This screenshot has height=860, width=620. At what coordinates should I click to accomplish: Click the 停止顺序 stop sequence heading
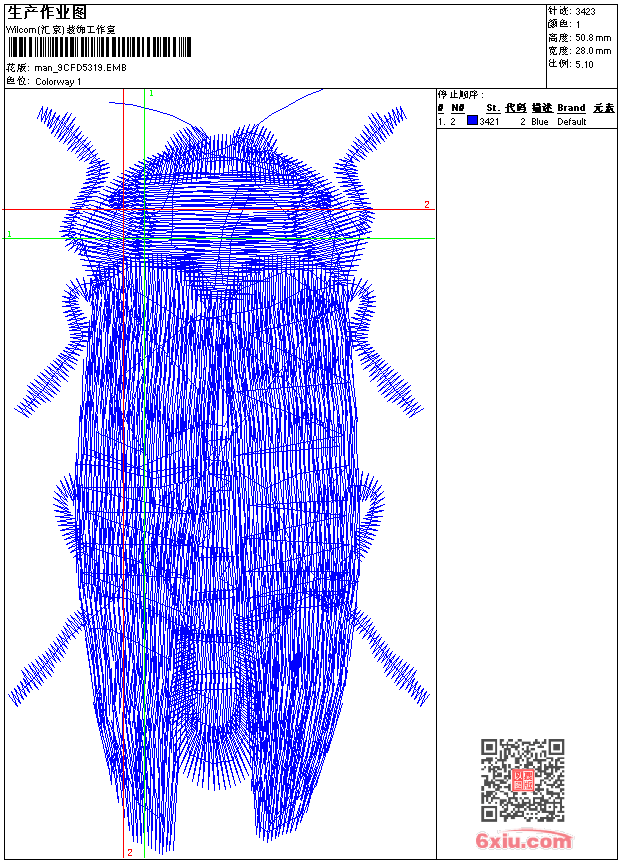click(461, 94)
